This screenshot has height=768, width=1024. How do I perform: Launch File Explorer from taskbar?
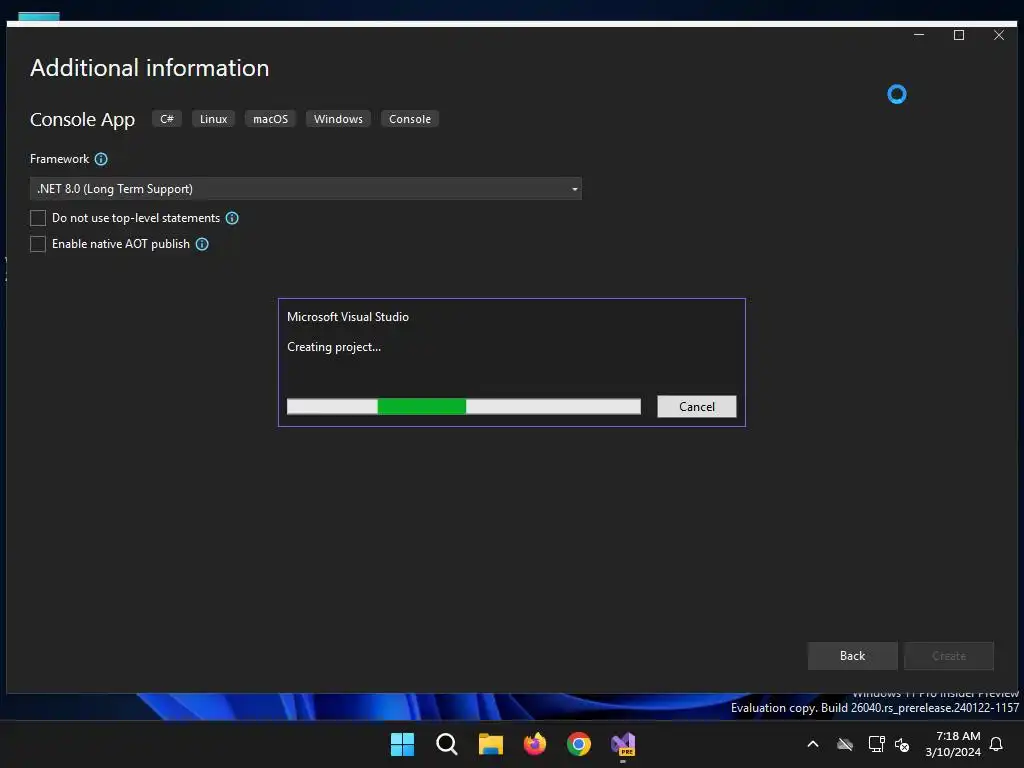(490, 744)
